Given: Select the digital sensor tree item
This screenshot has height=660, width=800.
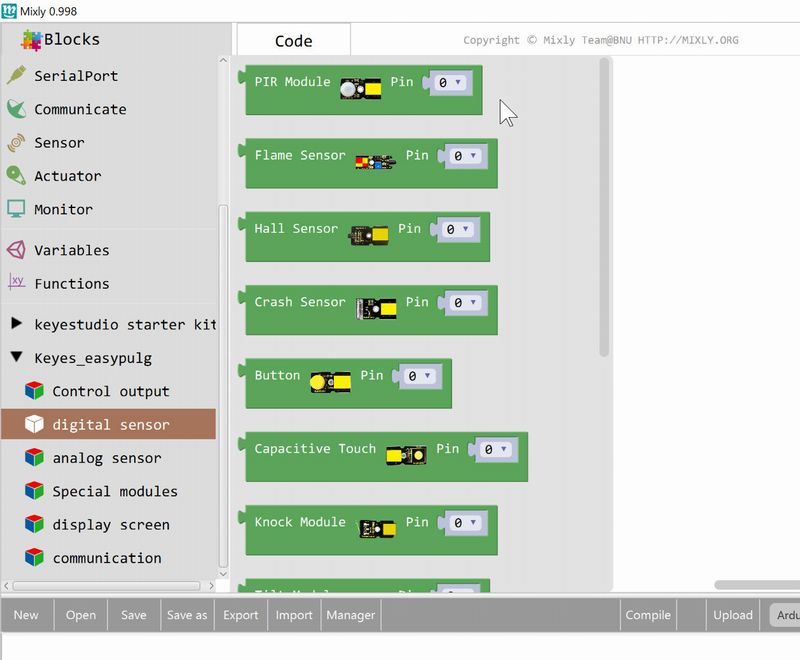Looking at the screenshot, I should 109,424.
